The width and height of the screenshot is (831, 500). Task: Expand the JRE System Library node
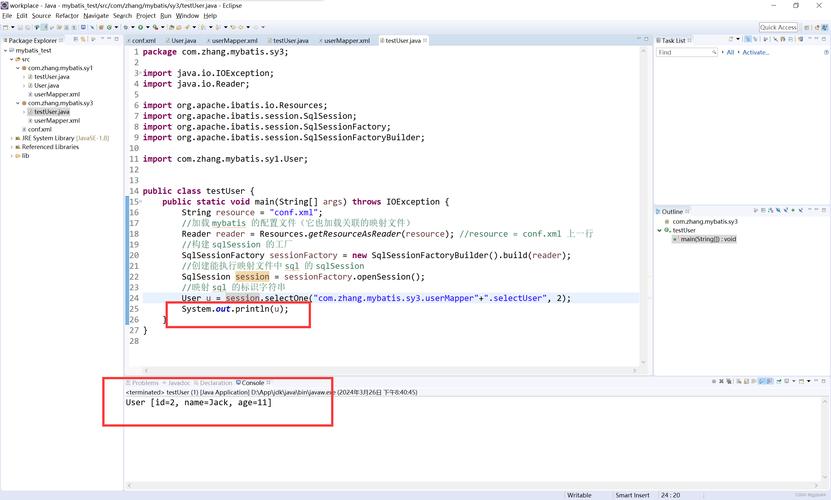pyautogui.click(x=13, y=138)
